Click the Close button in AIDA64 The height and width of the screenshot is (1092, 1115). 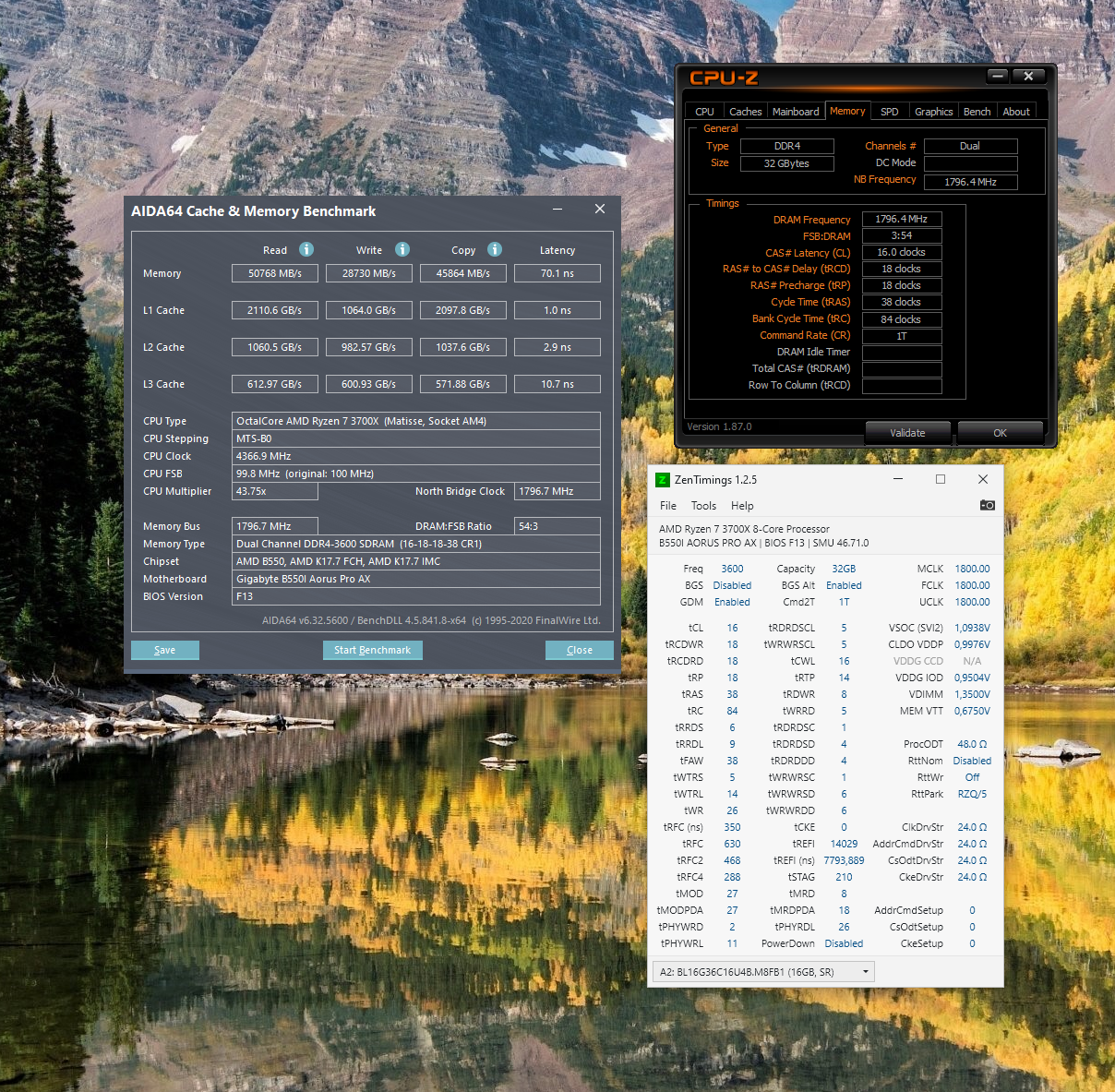580,650
